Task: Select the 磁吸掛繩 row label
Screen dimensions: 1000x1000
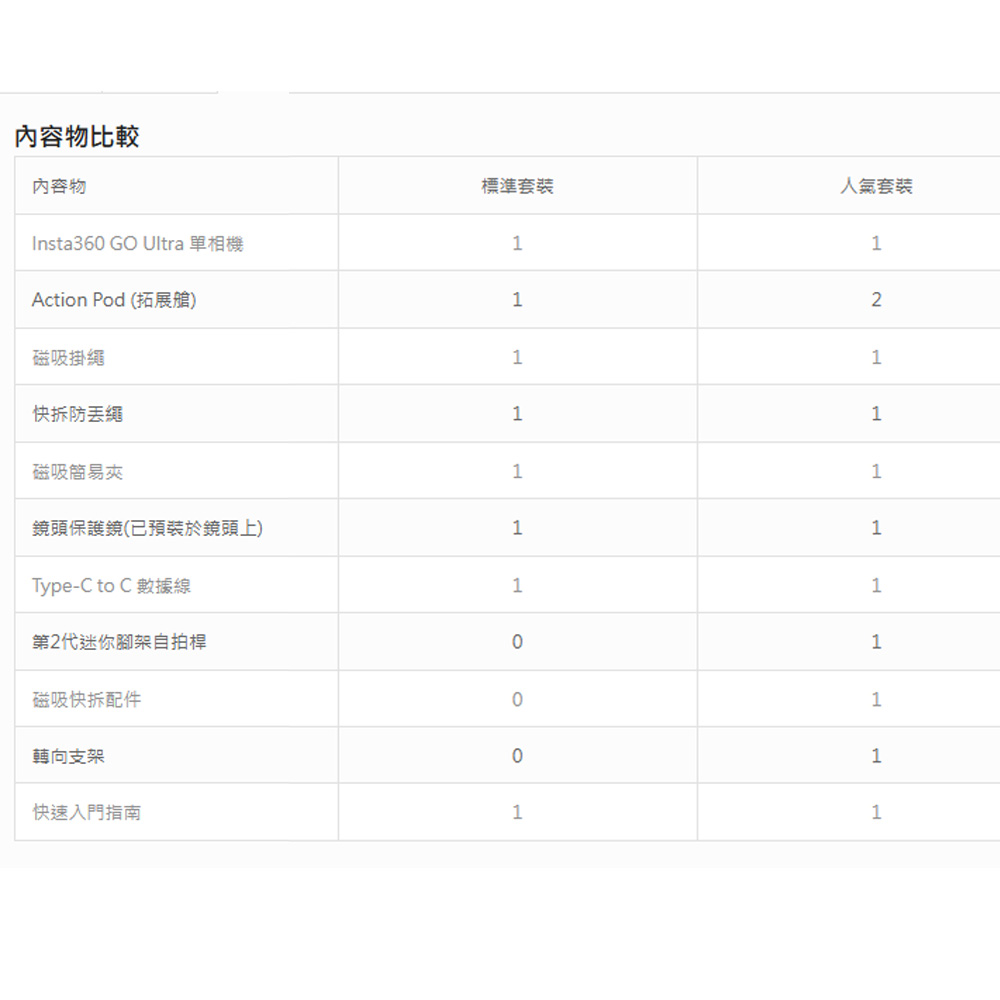Action: click(68, 357)
